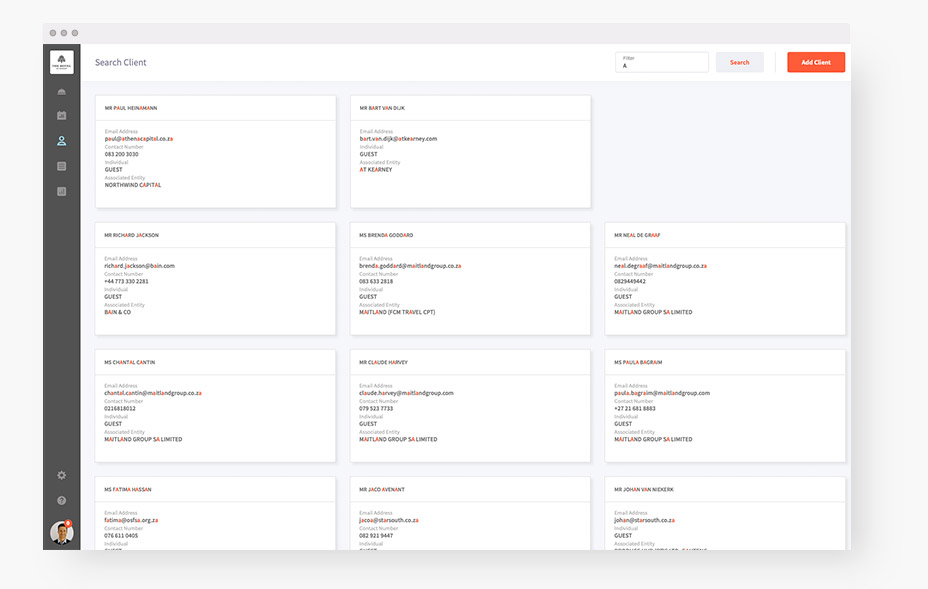The height and width of the screenshot is (589, 928).
Task: Click the Search button
Action: point(739,62)
